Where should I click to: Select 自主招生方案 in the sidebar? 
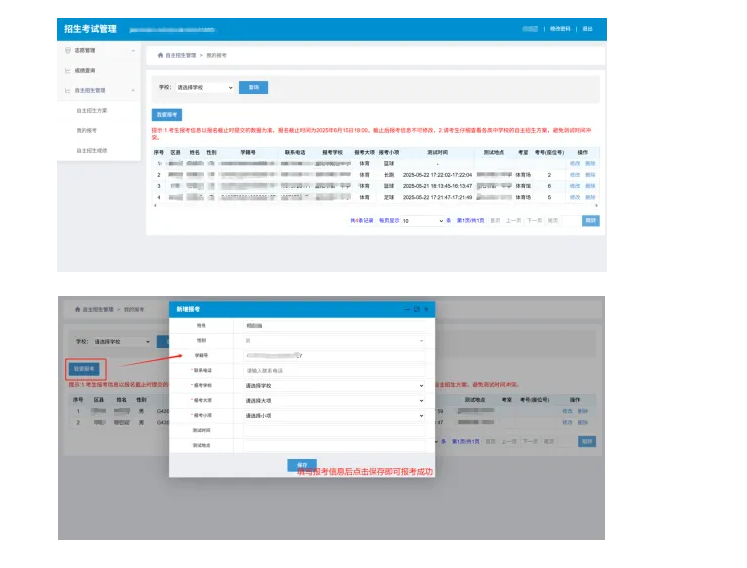91,110
